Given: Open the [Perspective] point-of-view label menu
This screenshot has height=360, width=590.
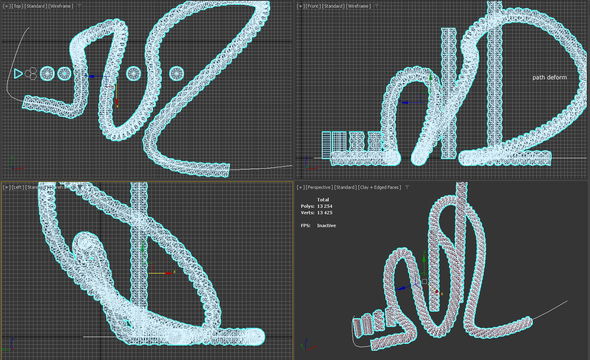Looking at the screenshot, I should [319, 187].
